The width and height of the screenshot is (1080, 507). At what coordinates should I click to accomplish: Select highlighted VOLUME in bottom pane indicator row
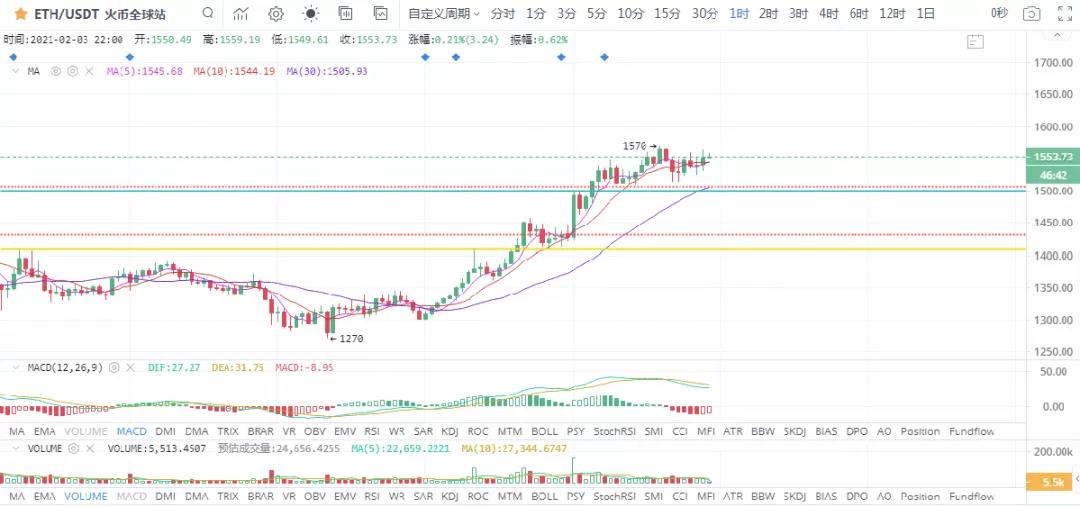point(85,496)
